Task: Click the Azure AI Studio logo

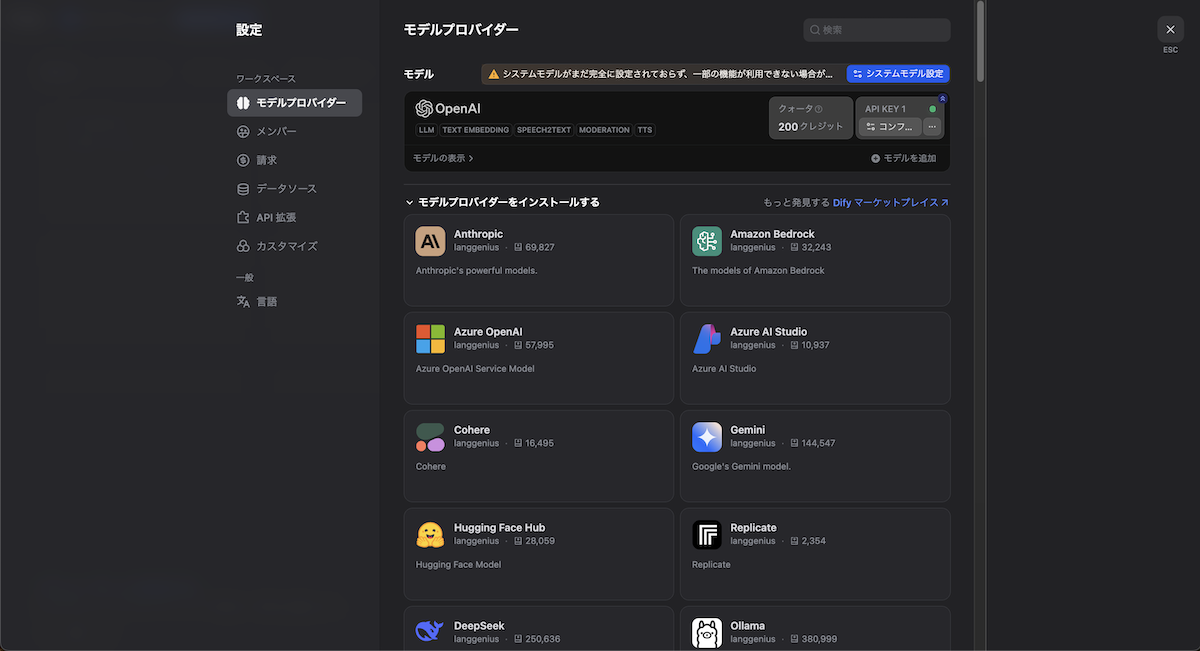Action: tap(707, 339)
